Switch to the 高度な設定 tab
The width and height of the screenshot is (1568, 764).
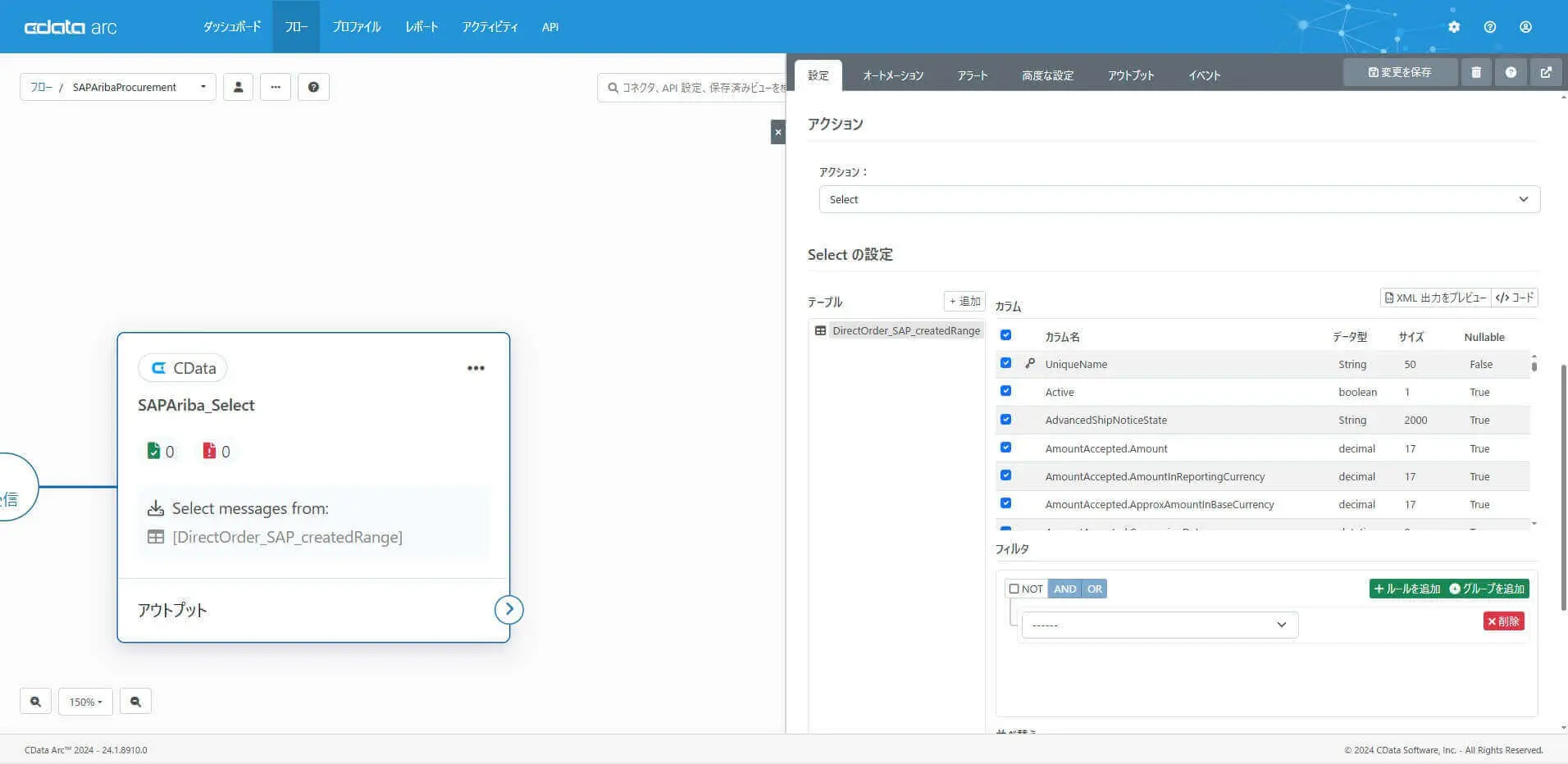point(1047,75)
